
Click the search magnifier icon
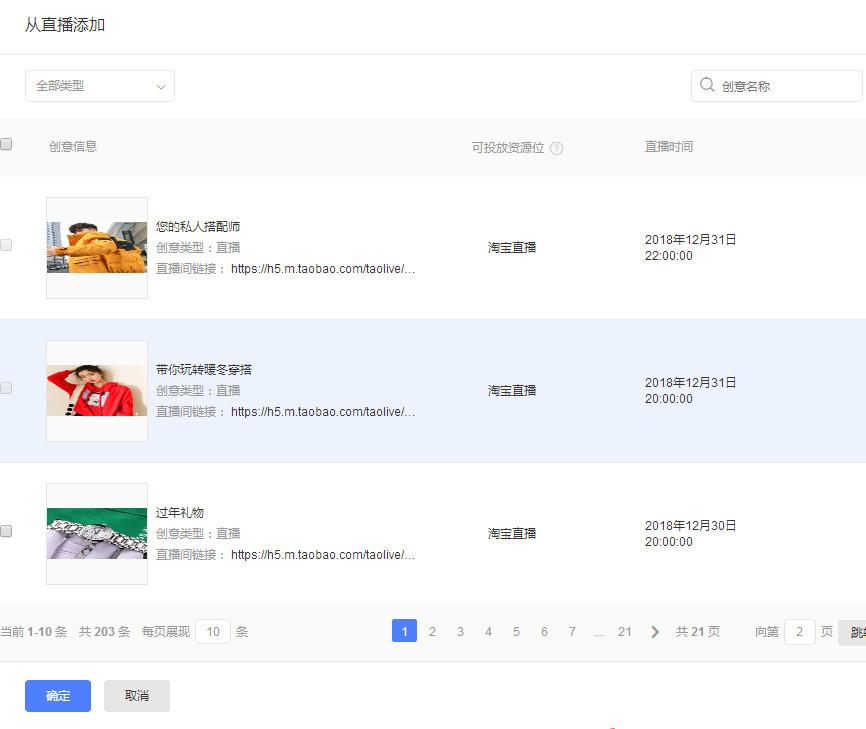[707, 86]
